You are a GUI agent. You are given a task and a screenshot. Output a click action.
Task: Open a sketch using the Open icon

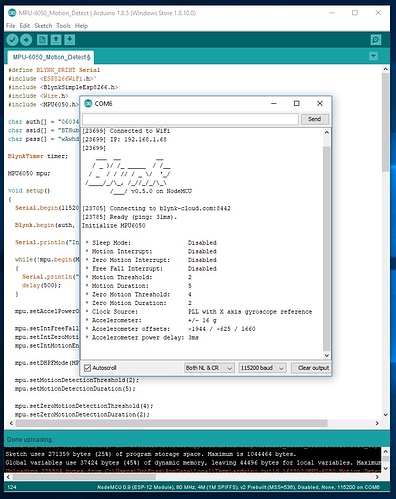point(56,40)
